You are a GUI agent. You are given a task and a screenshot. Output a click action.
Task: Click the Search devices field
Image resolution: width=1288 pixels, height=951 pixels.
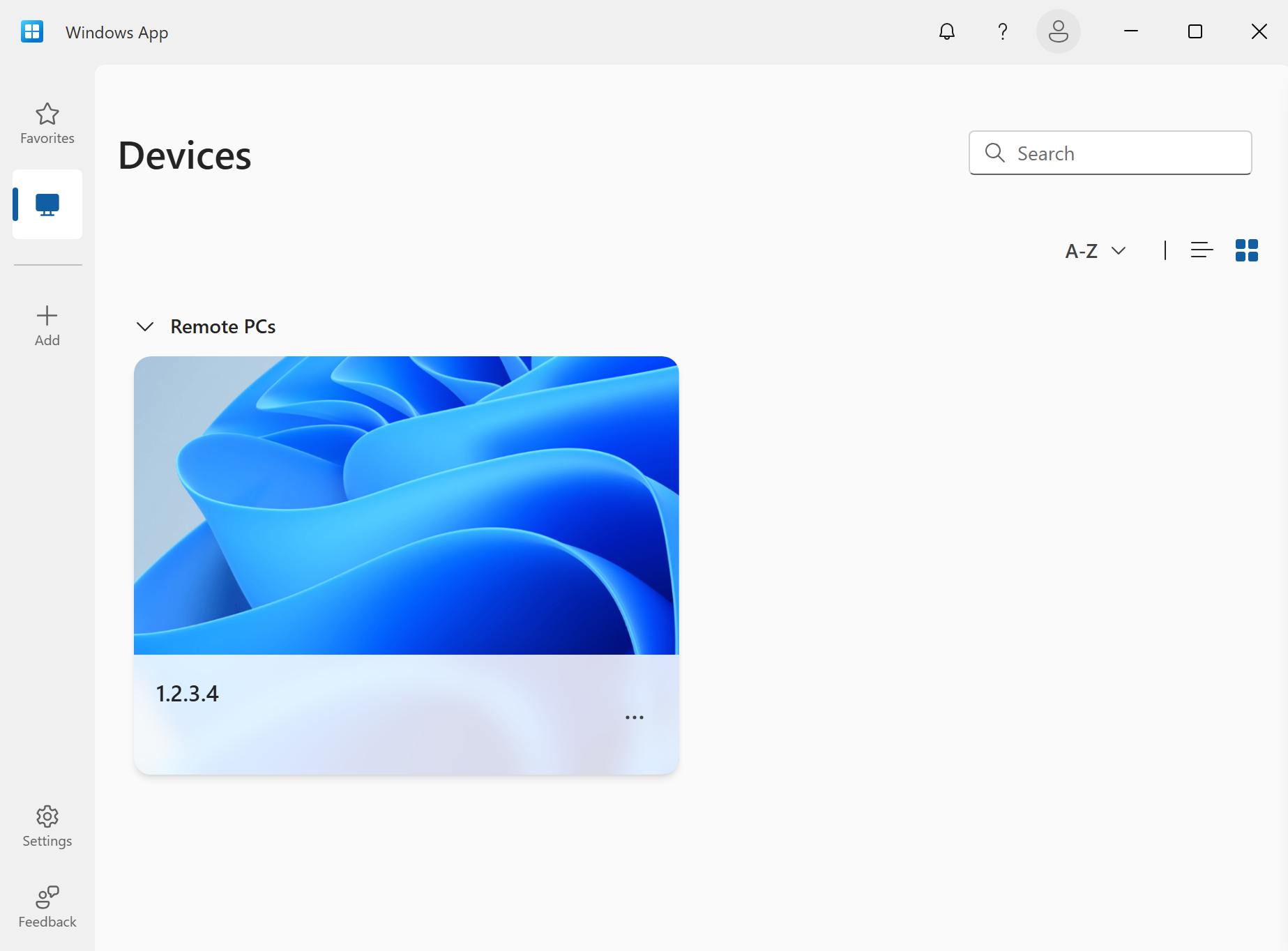1110,153
